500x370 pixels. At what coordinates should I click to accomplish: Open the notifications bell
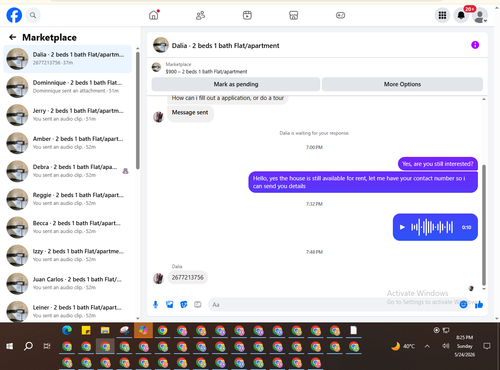click(x=461, y=15)
